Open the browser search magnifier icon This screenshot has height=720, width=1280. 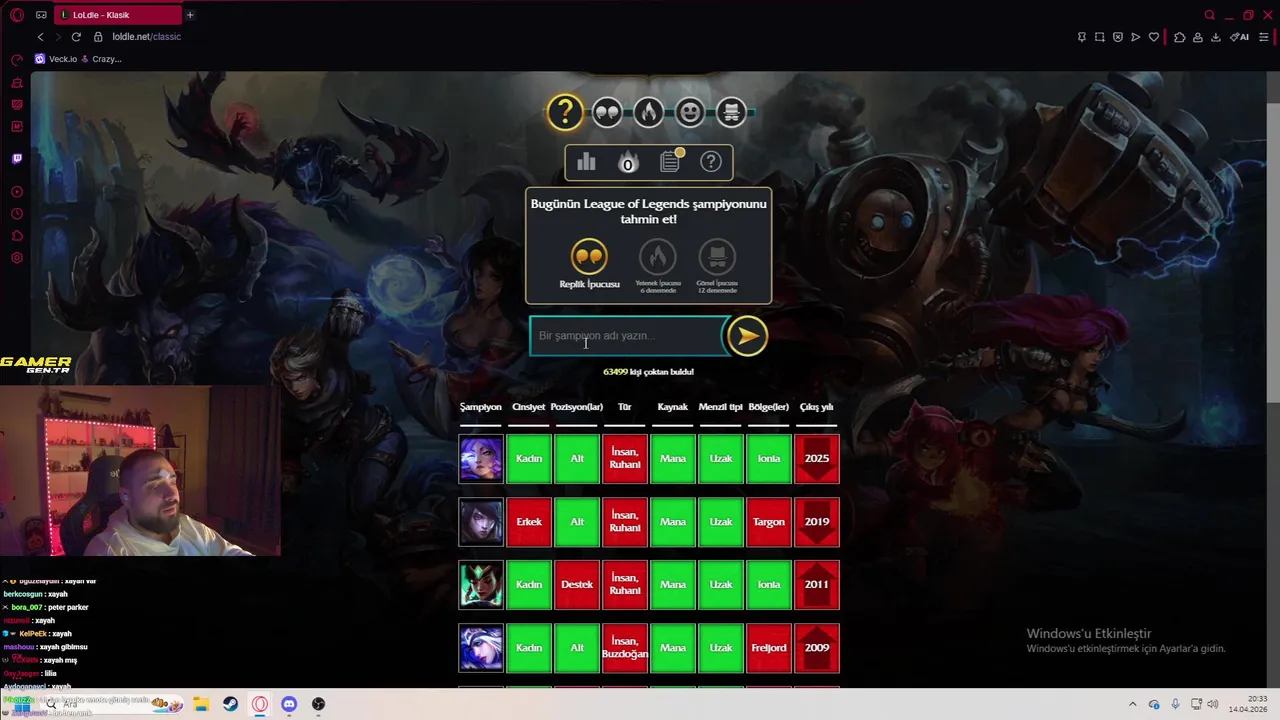(x=1210, y=15)
